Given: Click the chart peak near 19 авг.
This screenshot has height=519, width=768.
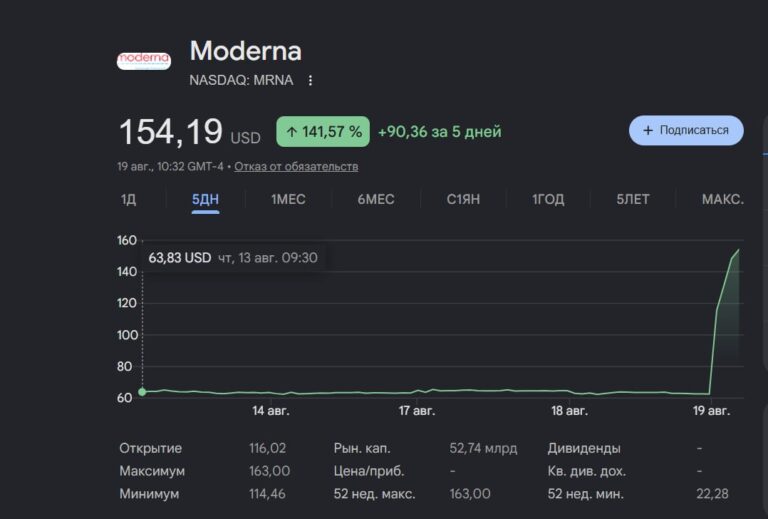Looking at the screenshot, I should point(738,250).
